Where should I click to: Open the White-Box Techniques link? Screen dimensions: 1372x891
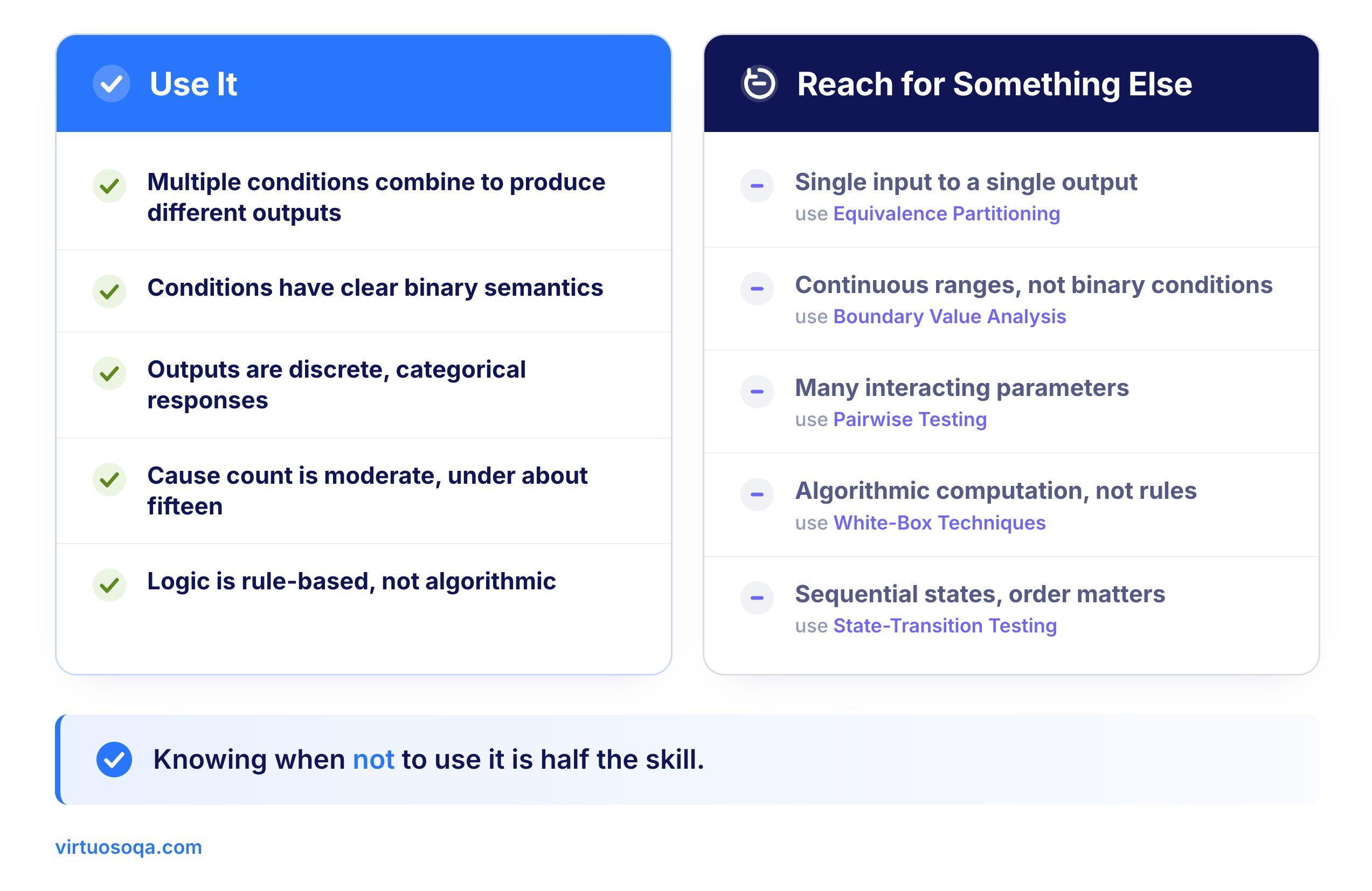point(940,523)
